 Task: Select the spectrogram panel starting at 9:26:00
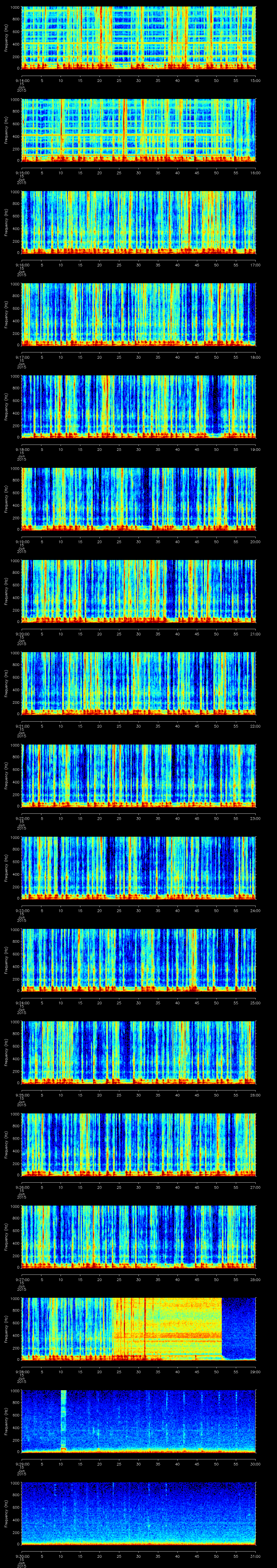coord(138,1145)
